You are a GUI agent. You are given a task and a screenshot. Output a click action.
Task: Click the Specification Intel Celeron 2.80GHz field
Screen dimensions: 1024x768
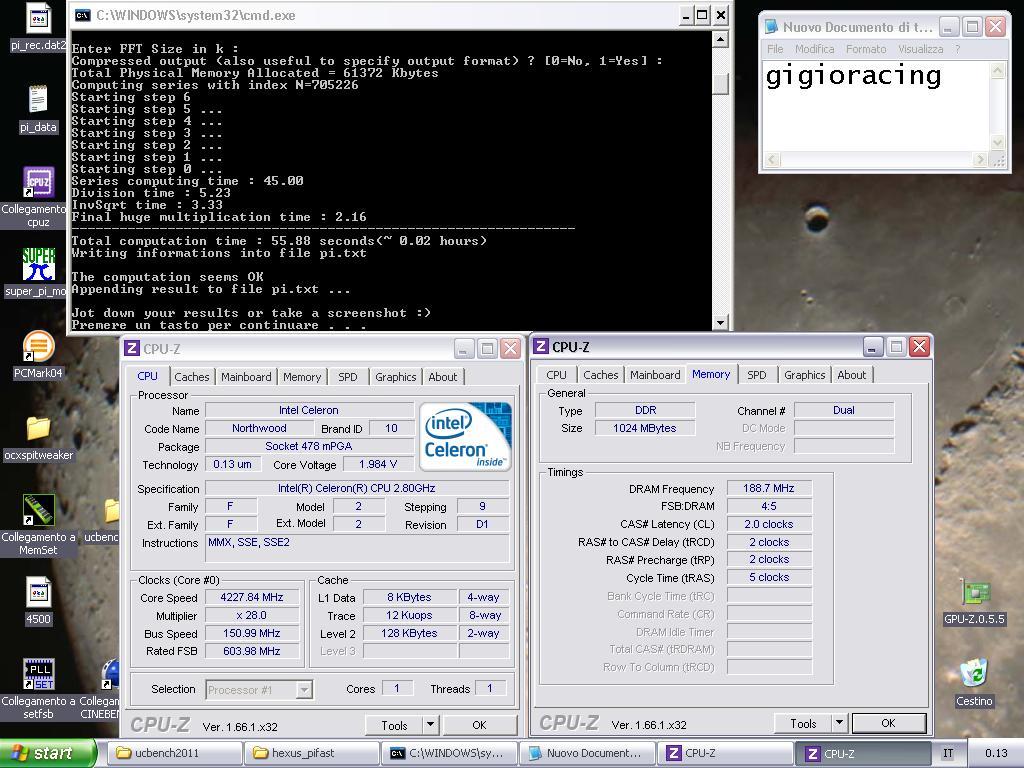[x=357, y=488]
